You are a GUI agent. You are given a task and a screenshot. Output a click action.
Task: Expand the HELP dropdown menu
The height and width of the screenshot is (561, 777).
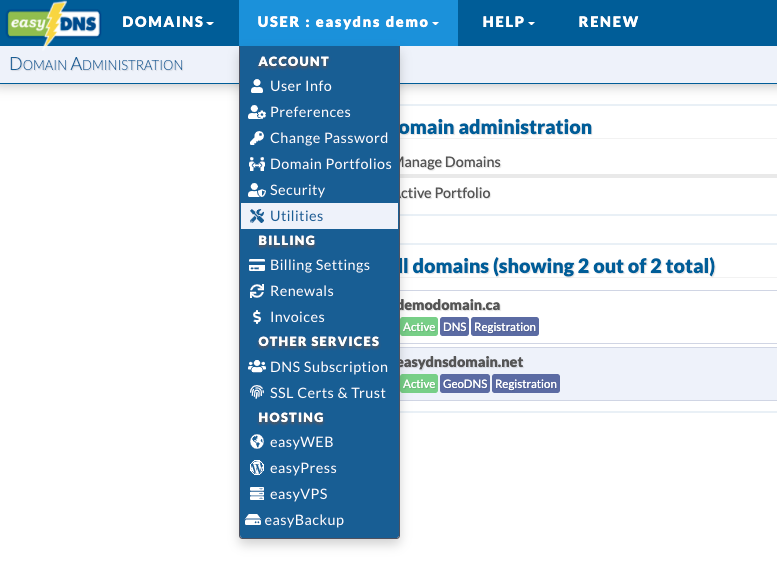pos(508,22)
